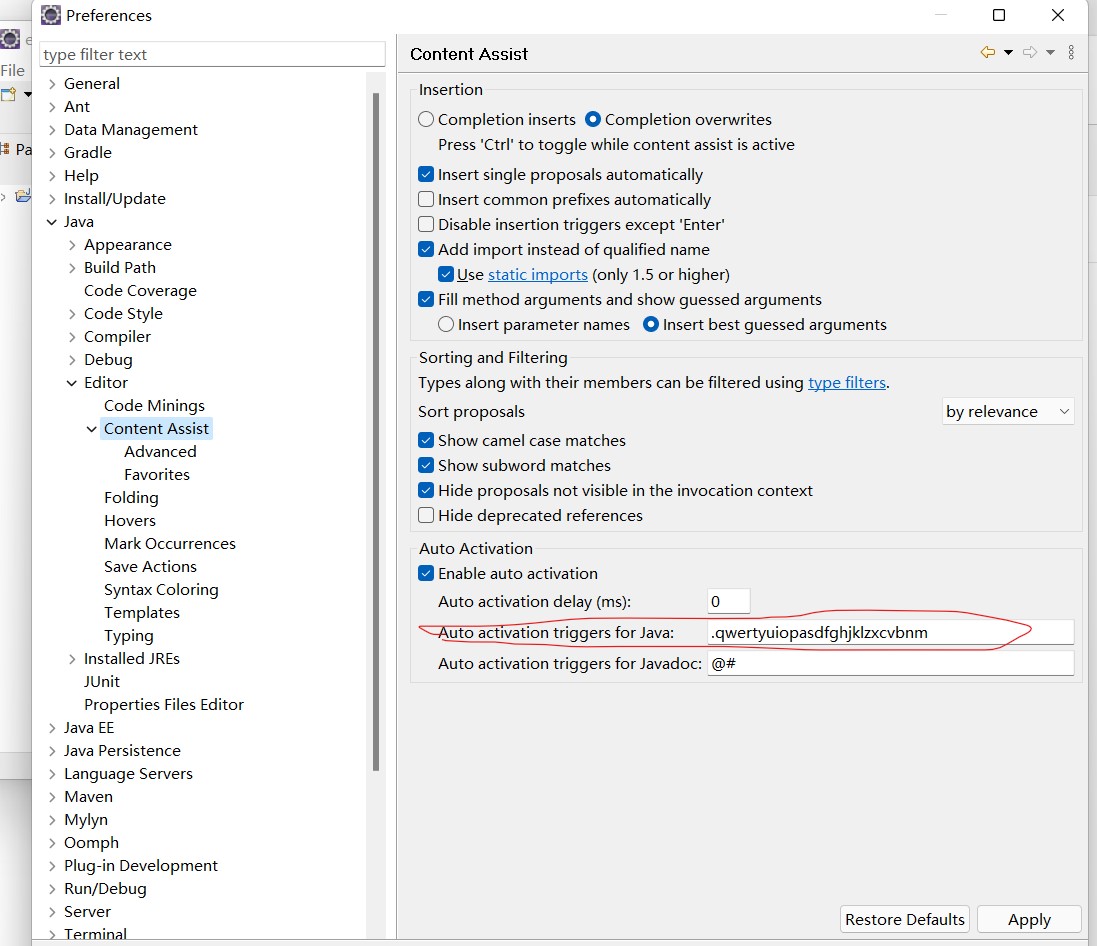Click Auto activation triggers for Java field
Screen dimensions: 1097x946
890,633
